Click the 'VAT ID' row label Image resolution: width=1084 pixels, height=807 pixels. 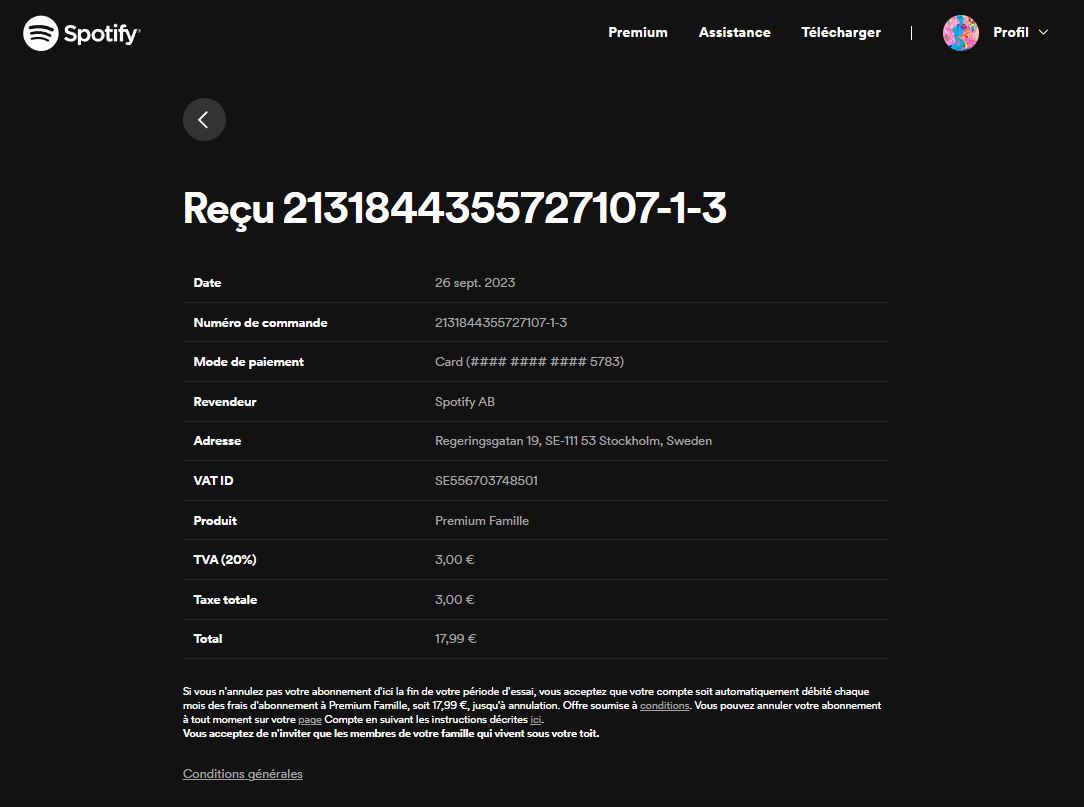click(213, 481)
